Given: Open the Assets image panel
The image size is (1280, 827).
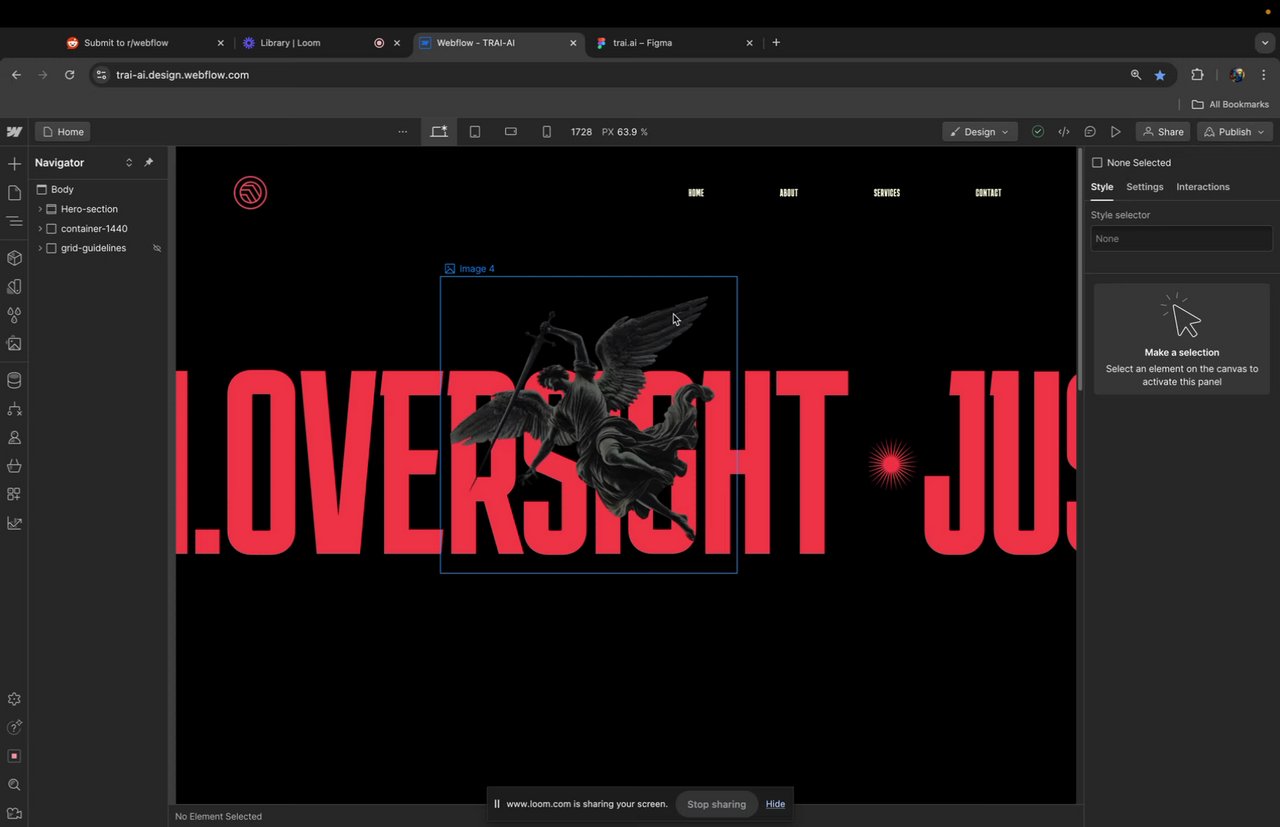Looking at the screenshot, I should point(14,344).
